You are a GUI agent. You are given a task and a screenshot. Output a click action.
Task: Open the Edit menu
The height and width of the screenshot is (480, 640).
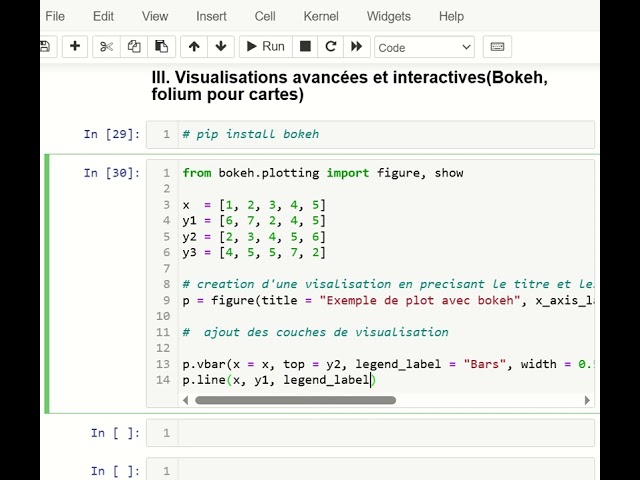103,16
